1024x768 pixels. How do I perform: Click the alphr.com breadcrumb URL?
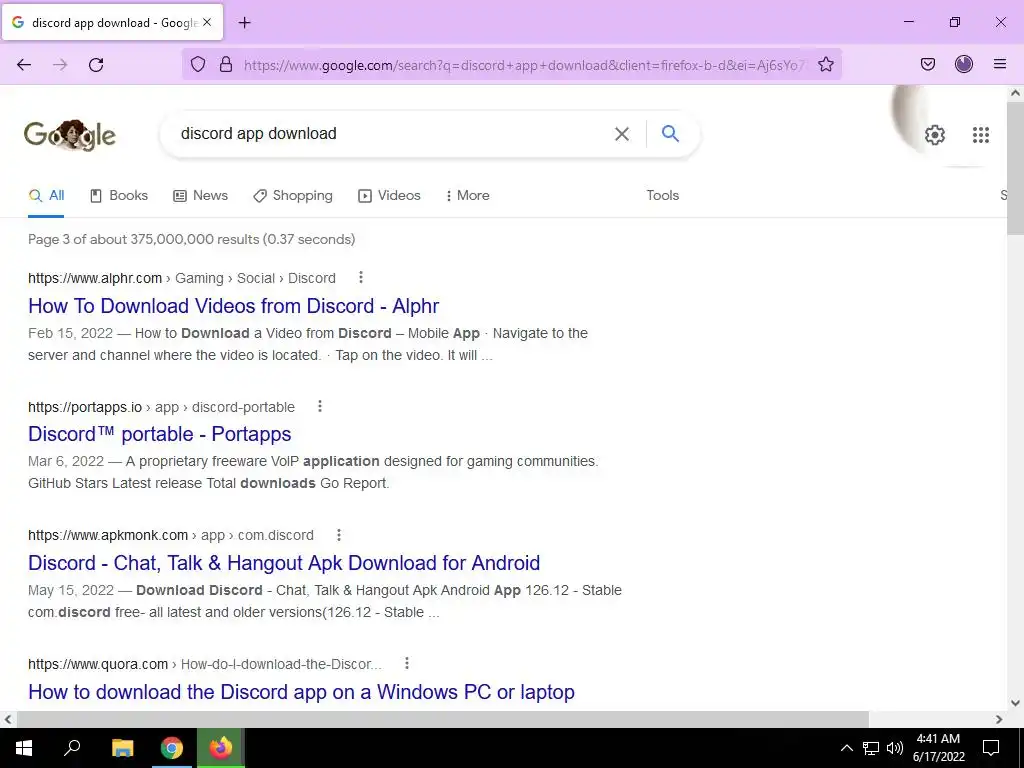coord(182,278)
